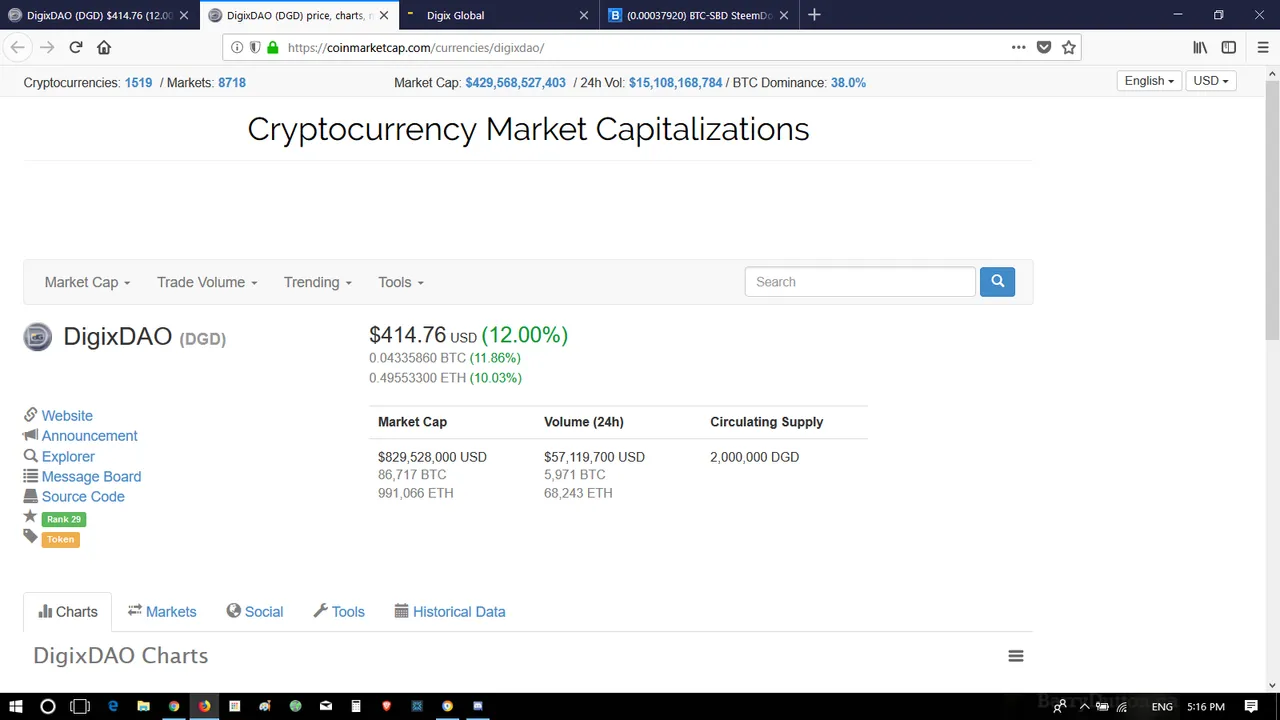Click Cryptocurrency Market Capitalizations heading
The width and height of the screenshot is (1280, 720).
528,129
